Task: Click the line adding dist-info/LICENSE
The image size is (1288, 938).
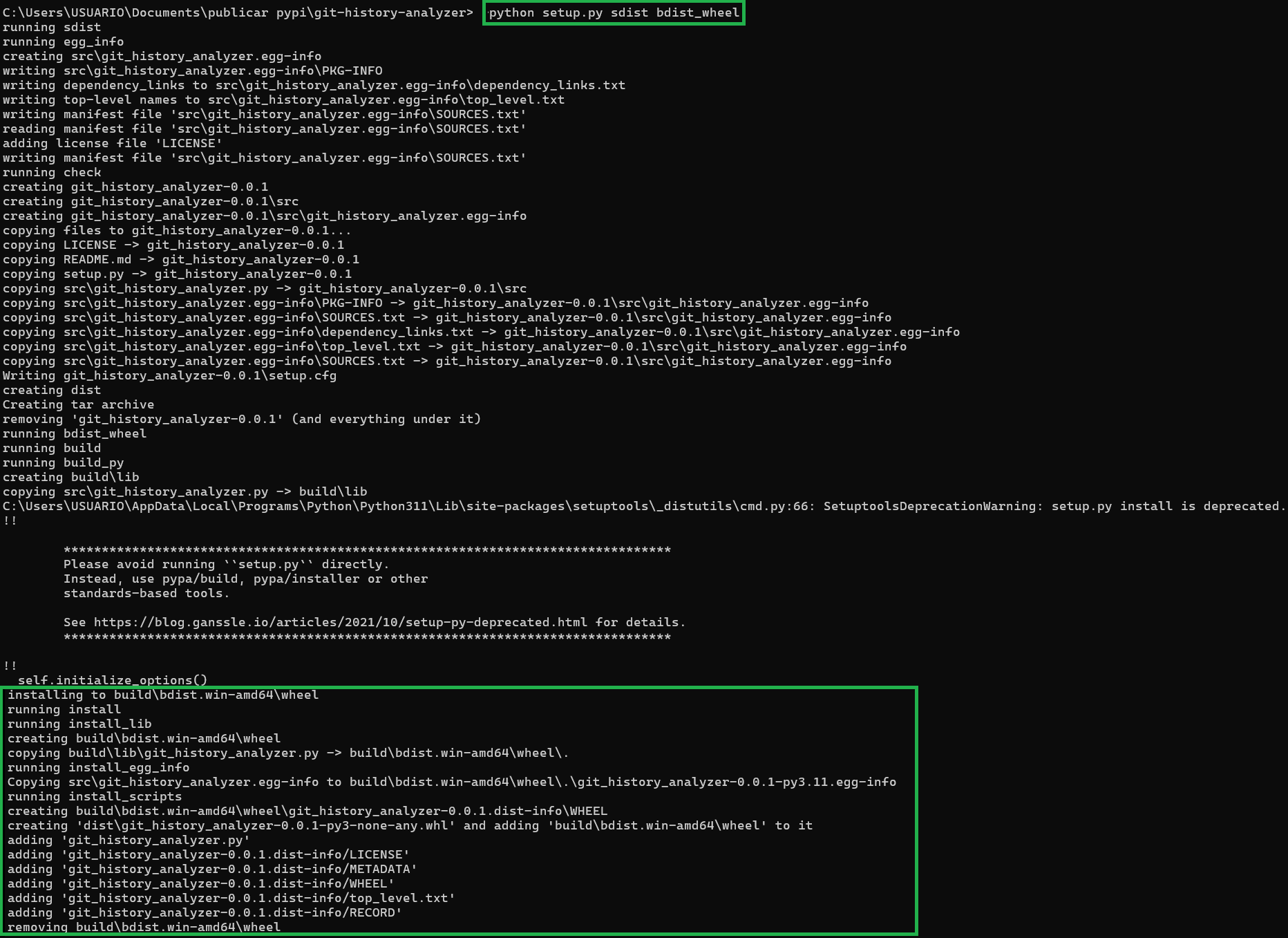Action: tap(209, 854)
